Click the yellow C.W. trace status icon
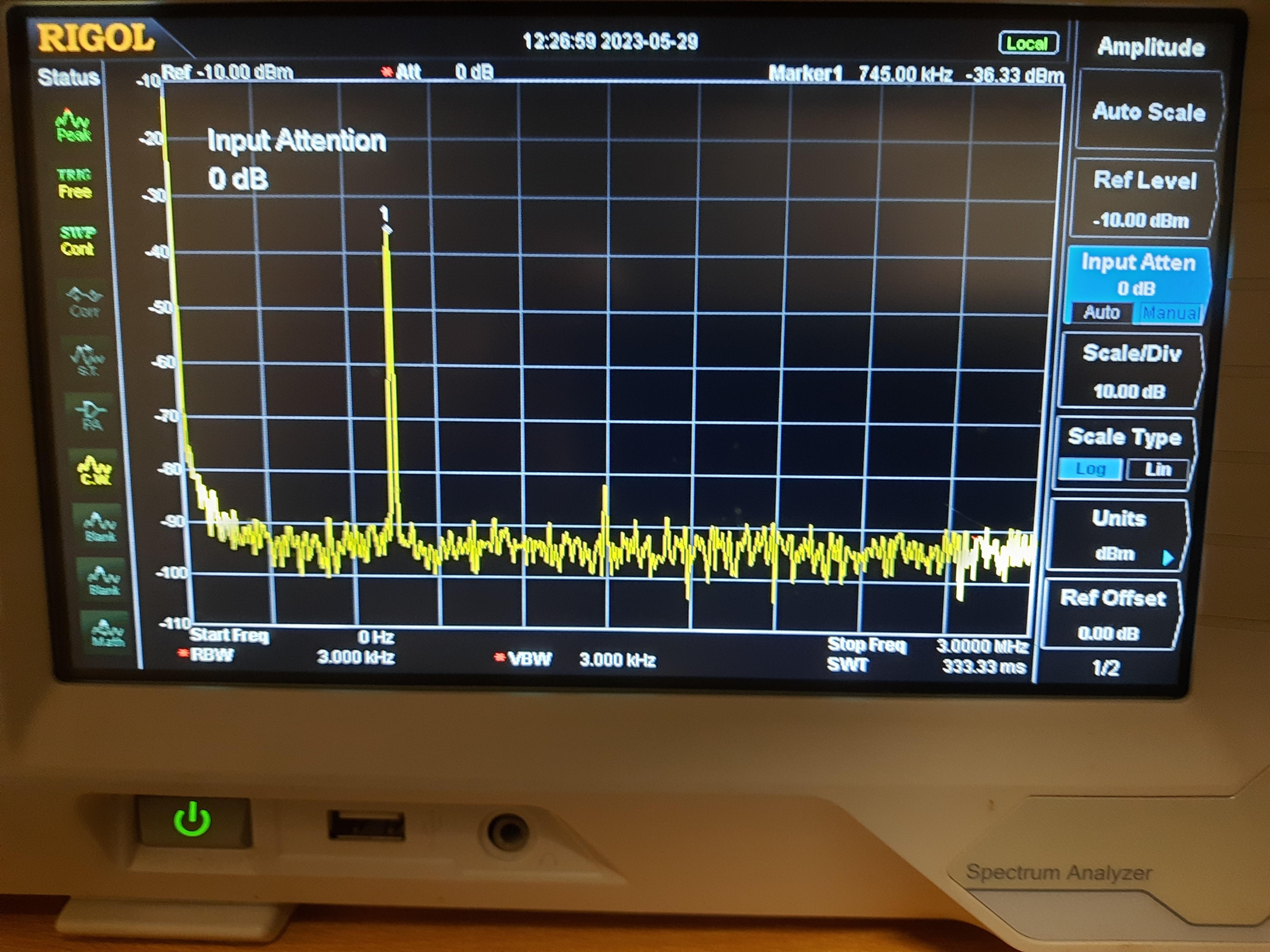 tap(95, 470)
